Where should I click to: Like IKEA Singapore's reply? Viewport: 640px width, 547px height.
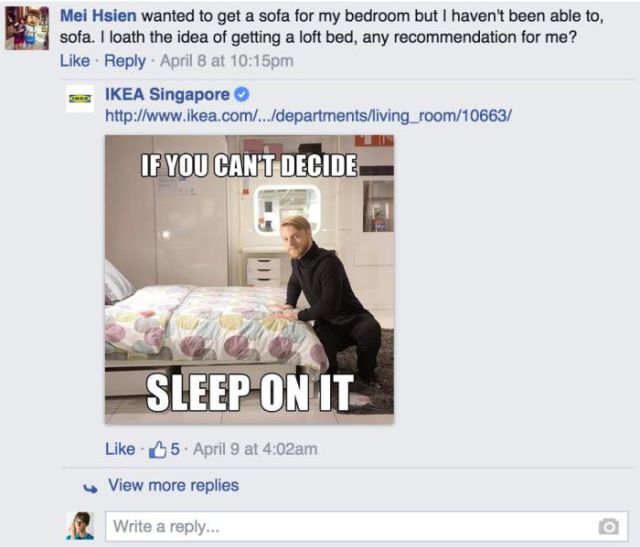click(x=120, y=449)
